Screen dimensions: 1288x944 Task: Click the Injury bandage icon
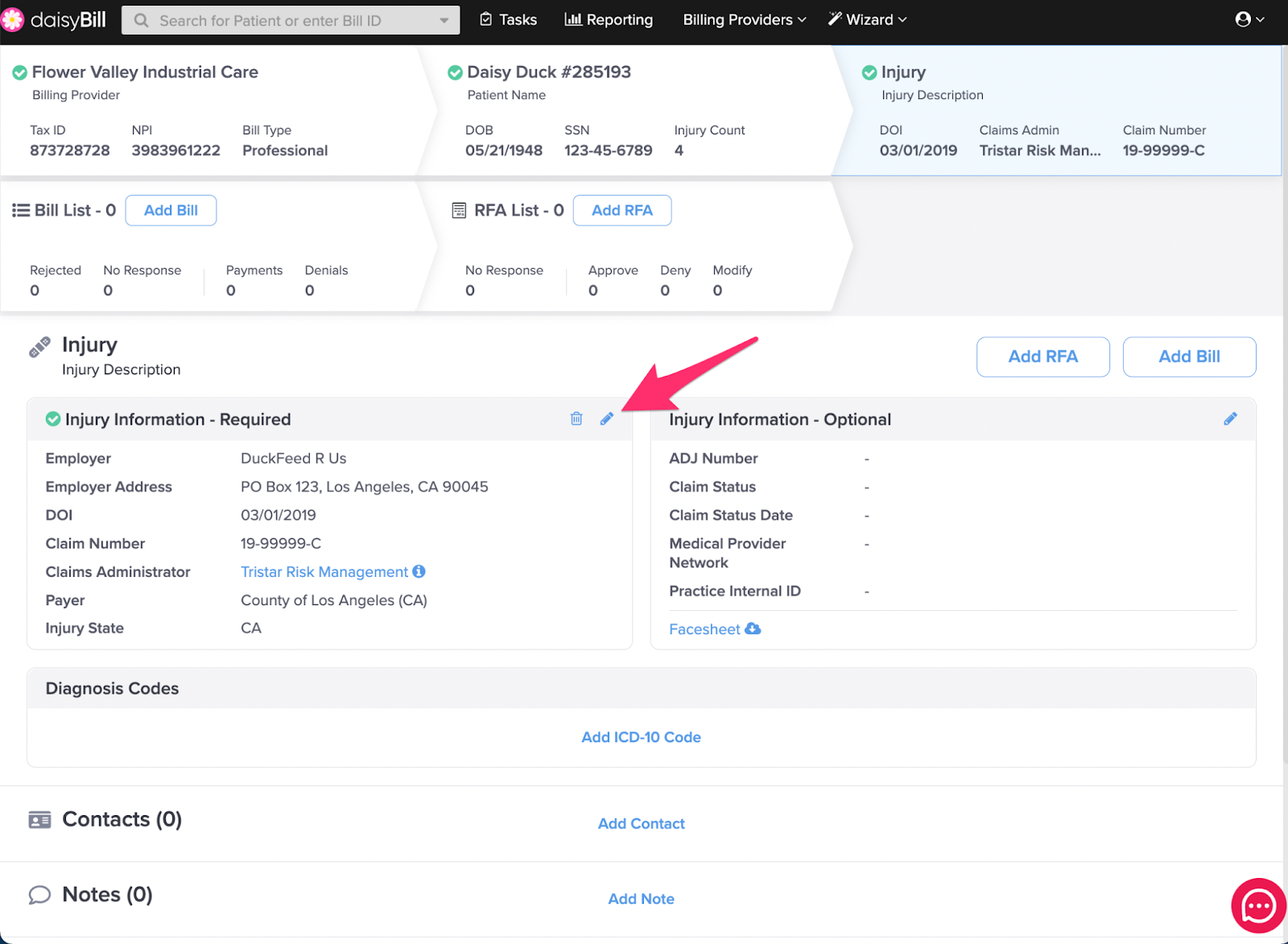[x=39, y=347]
